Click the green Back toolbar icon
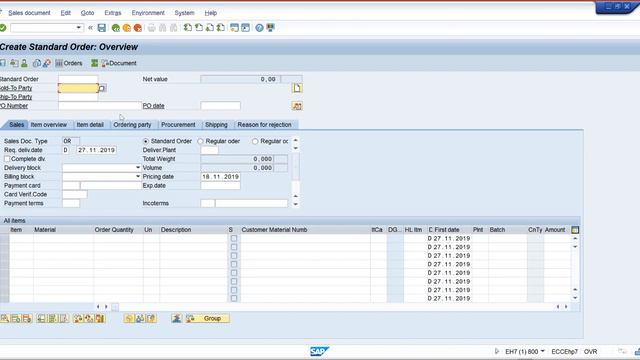The width and height of the screenshot is (640, 360). tap(116, 28)
